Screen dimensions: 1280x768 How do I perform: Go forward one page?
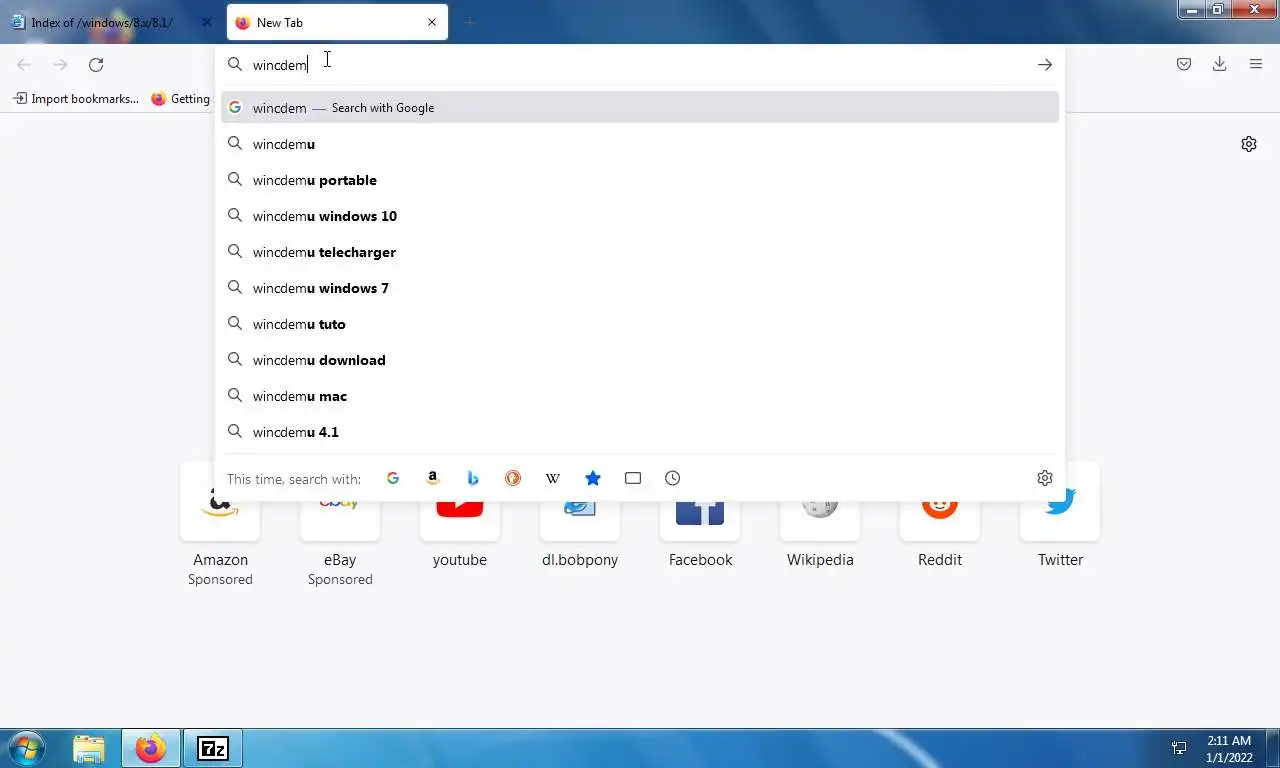(x=60, y=64)
